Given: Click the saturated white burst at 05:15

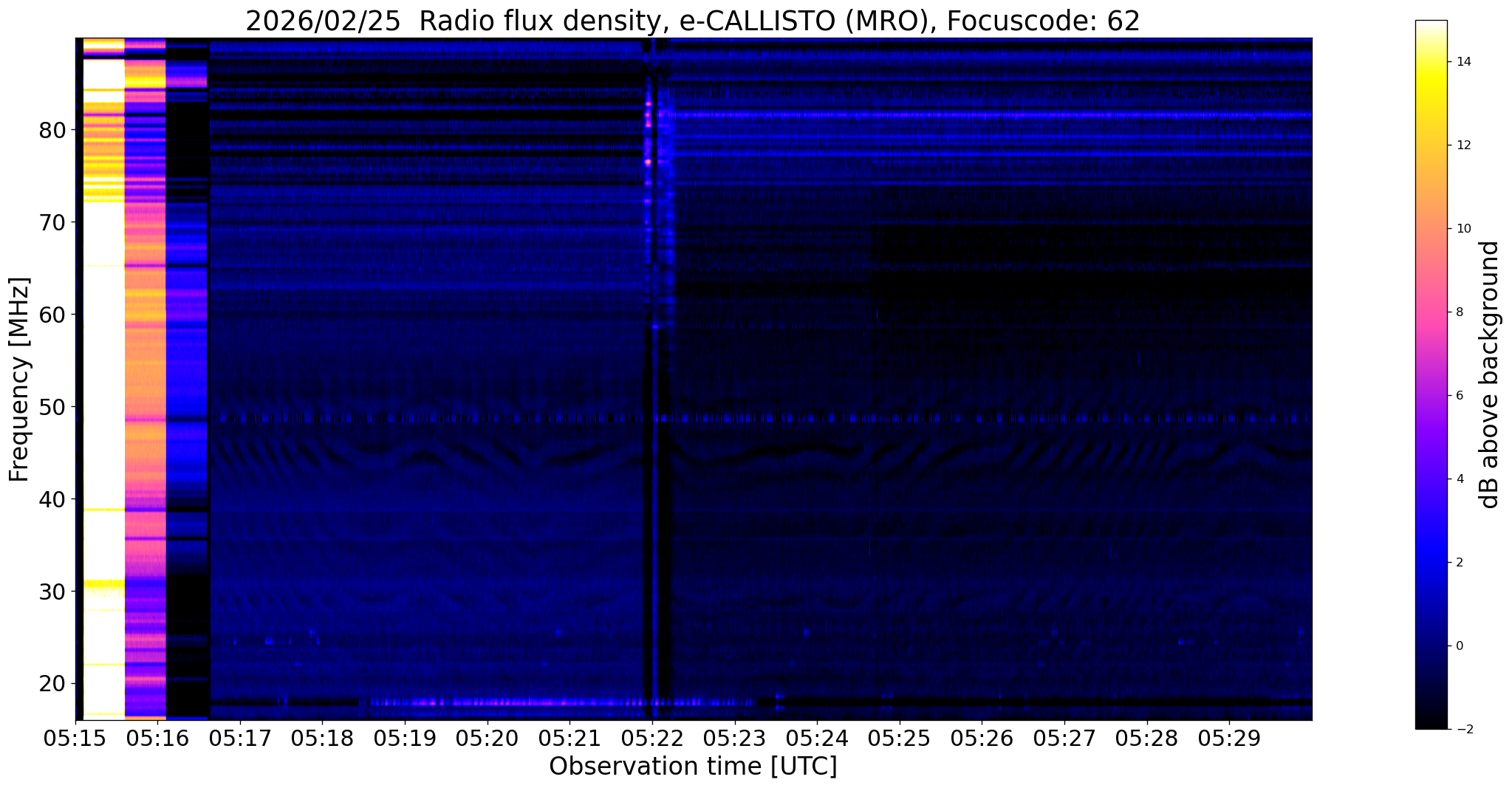Looking at the screenshot, I should click(103, 378).
